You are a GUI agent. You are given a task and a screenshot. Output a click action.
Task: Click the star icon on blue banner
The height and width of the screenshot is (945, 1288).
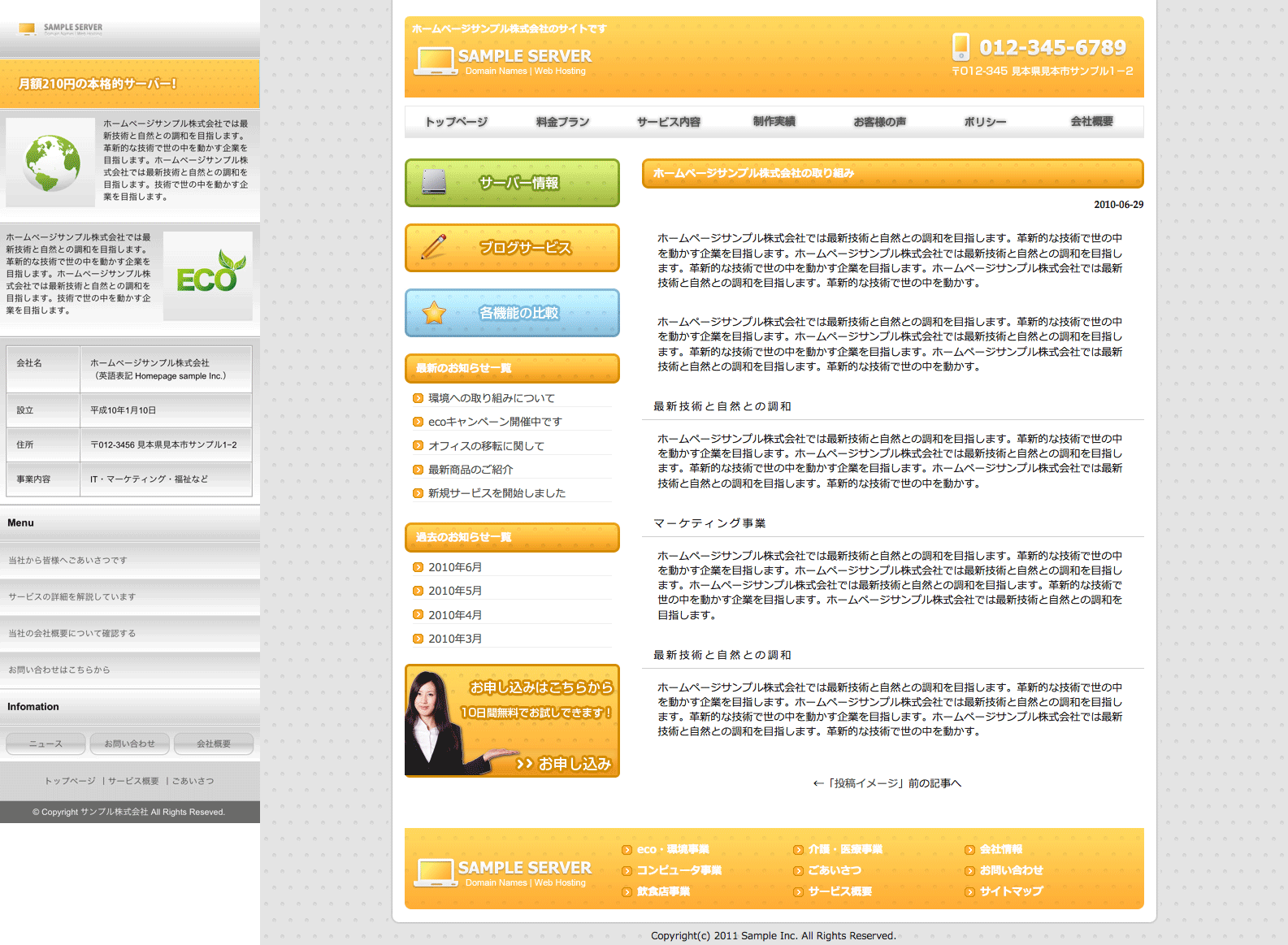point(434,313)
